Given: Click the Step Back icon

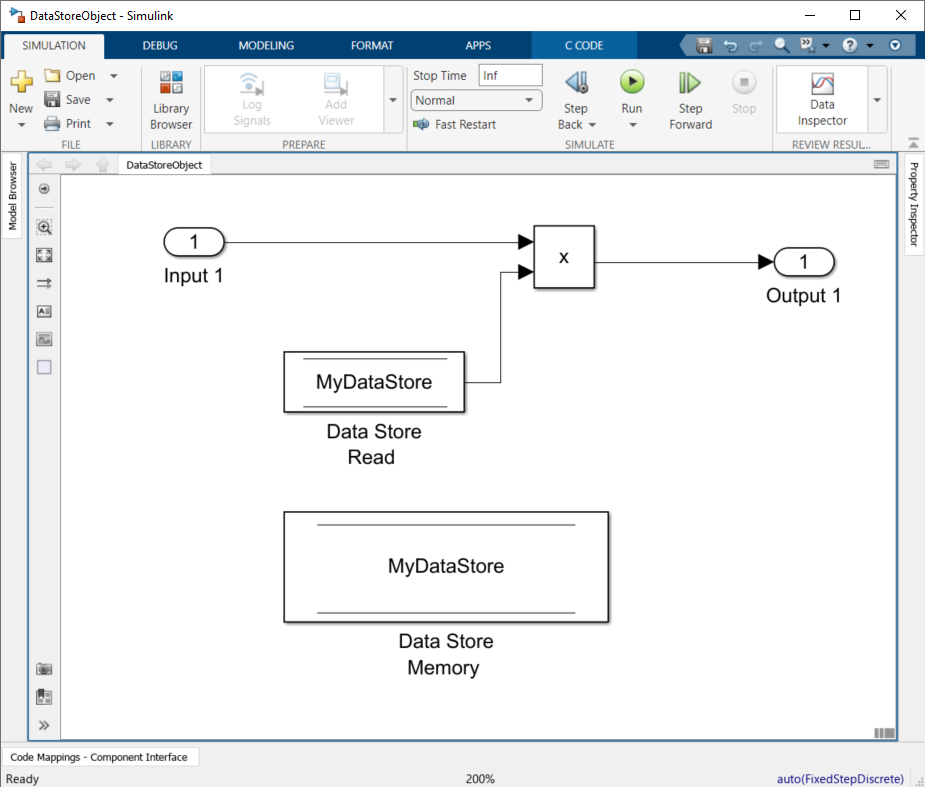Looking at the screenshot, I should coord(576,83).
